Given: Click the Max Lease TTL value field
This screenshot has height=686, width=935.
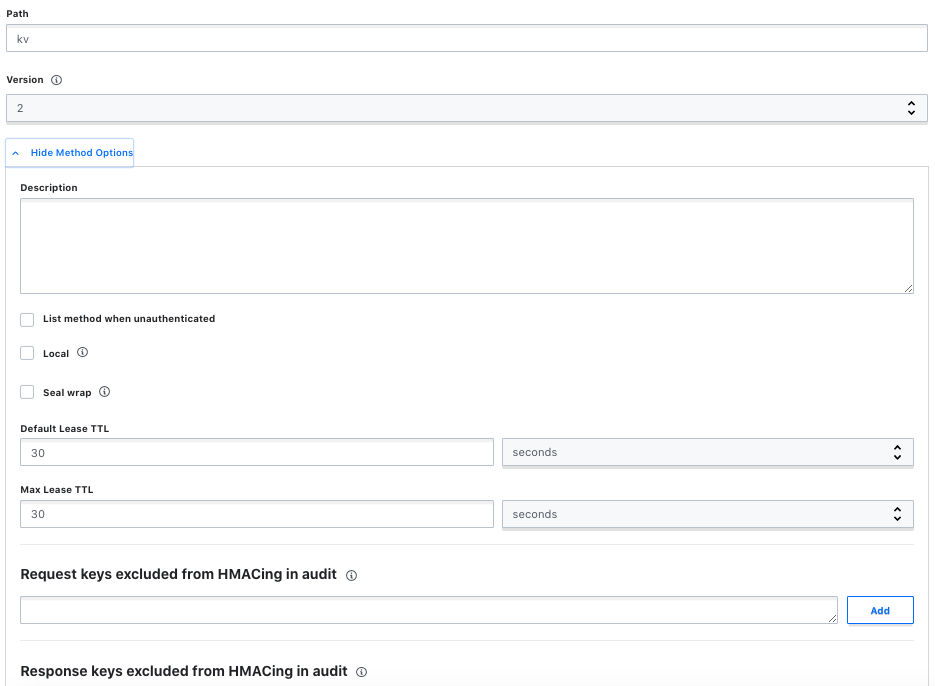Looking at the screenshot, I should pos(257,514).
